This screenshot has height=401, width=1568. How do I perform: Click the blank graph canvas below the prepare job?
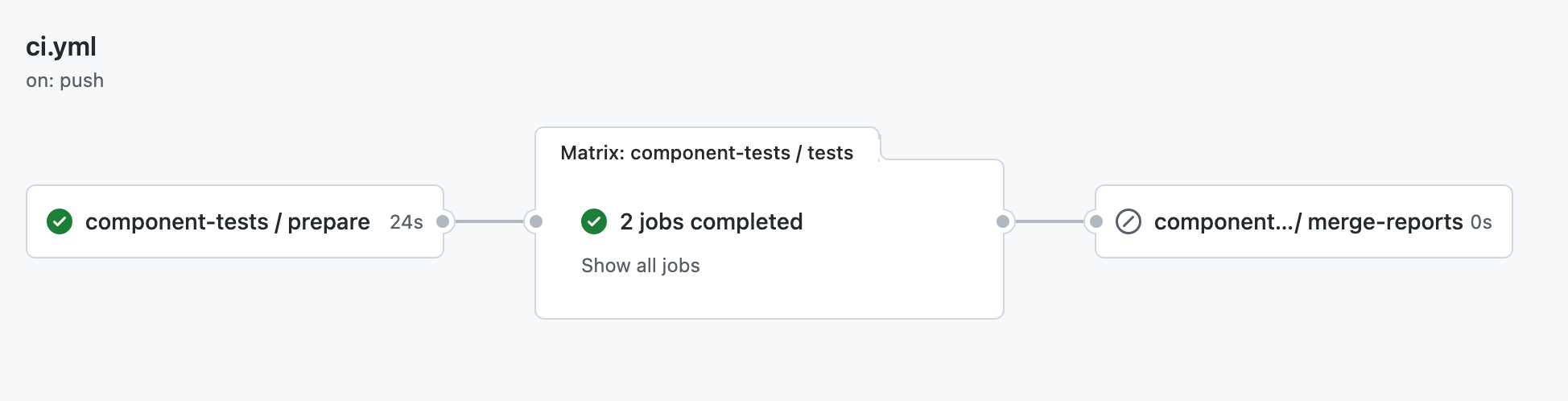pos(233,330)
